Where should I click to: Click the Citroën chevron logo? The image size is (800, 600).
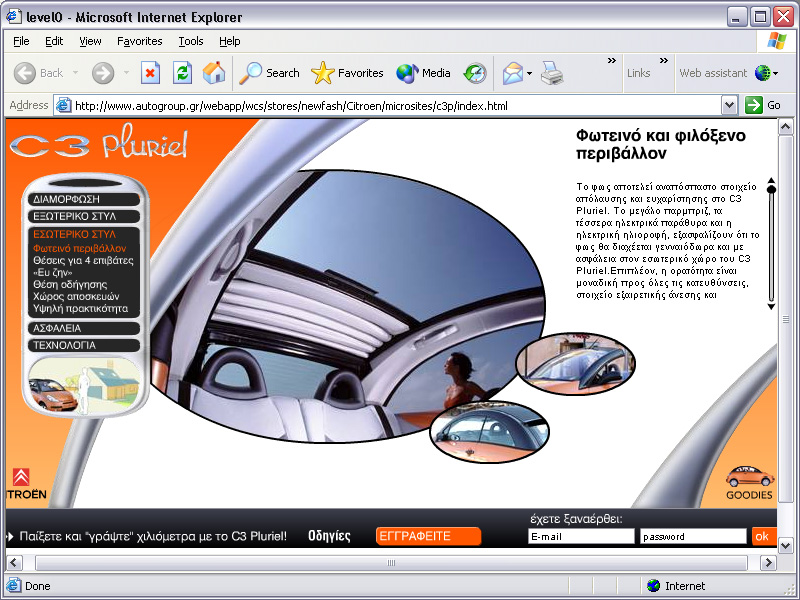(21, 477)
